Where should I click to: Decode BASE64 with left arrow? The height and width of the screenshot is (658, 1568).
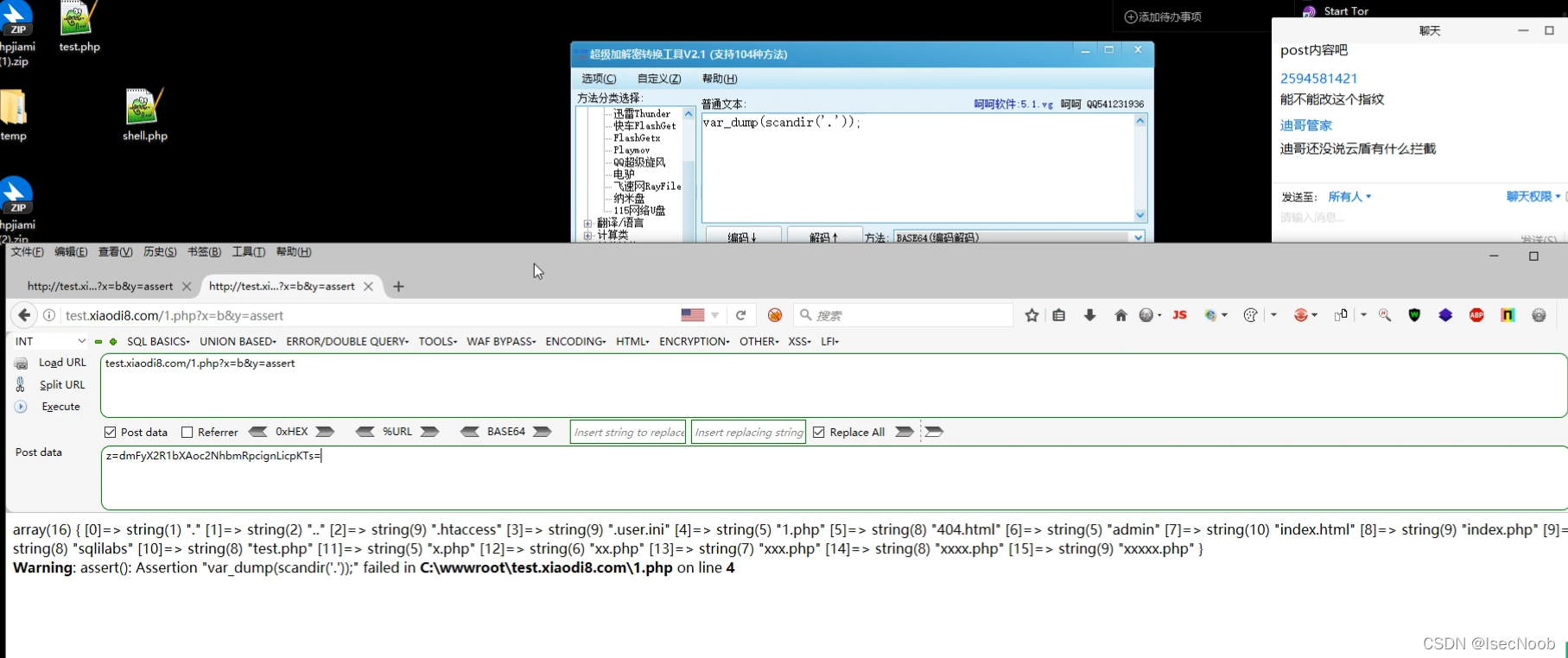click(470, 432)
